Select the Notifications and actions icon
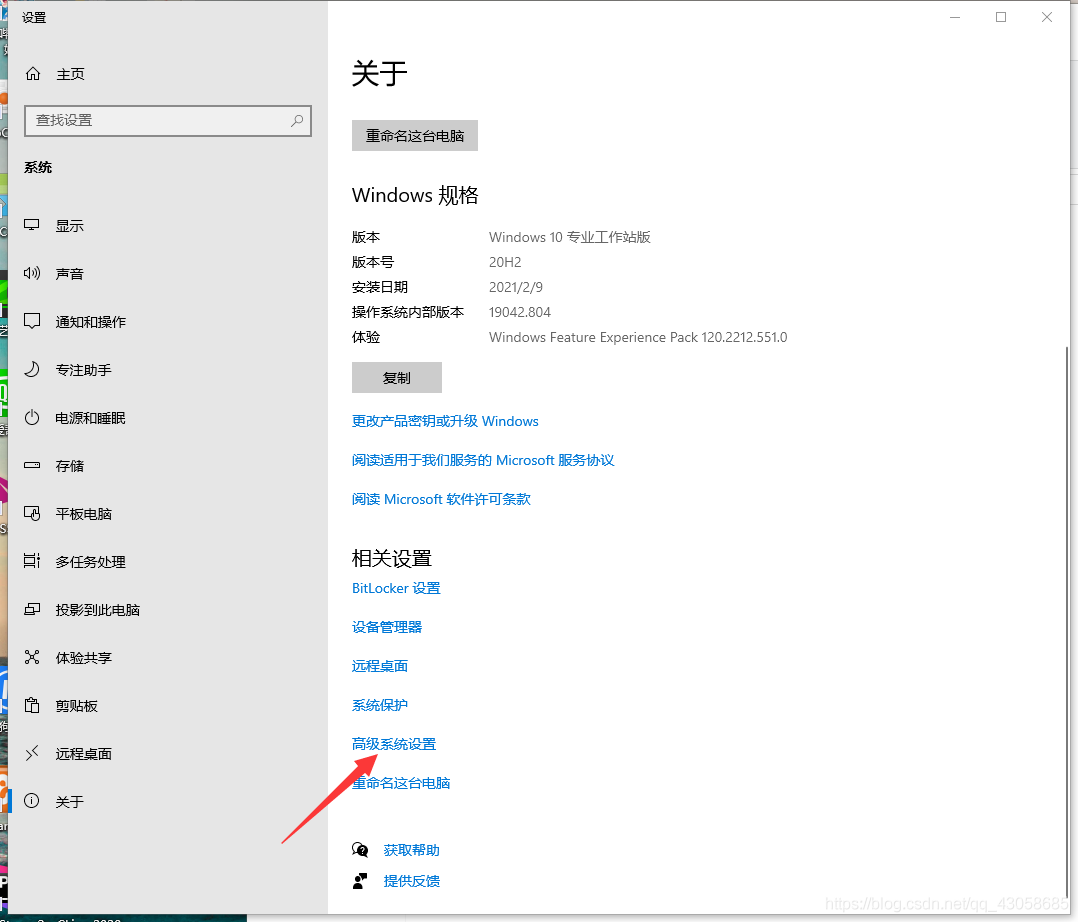This screenshot has width=1078, height=922. [x=32, y=321]
